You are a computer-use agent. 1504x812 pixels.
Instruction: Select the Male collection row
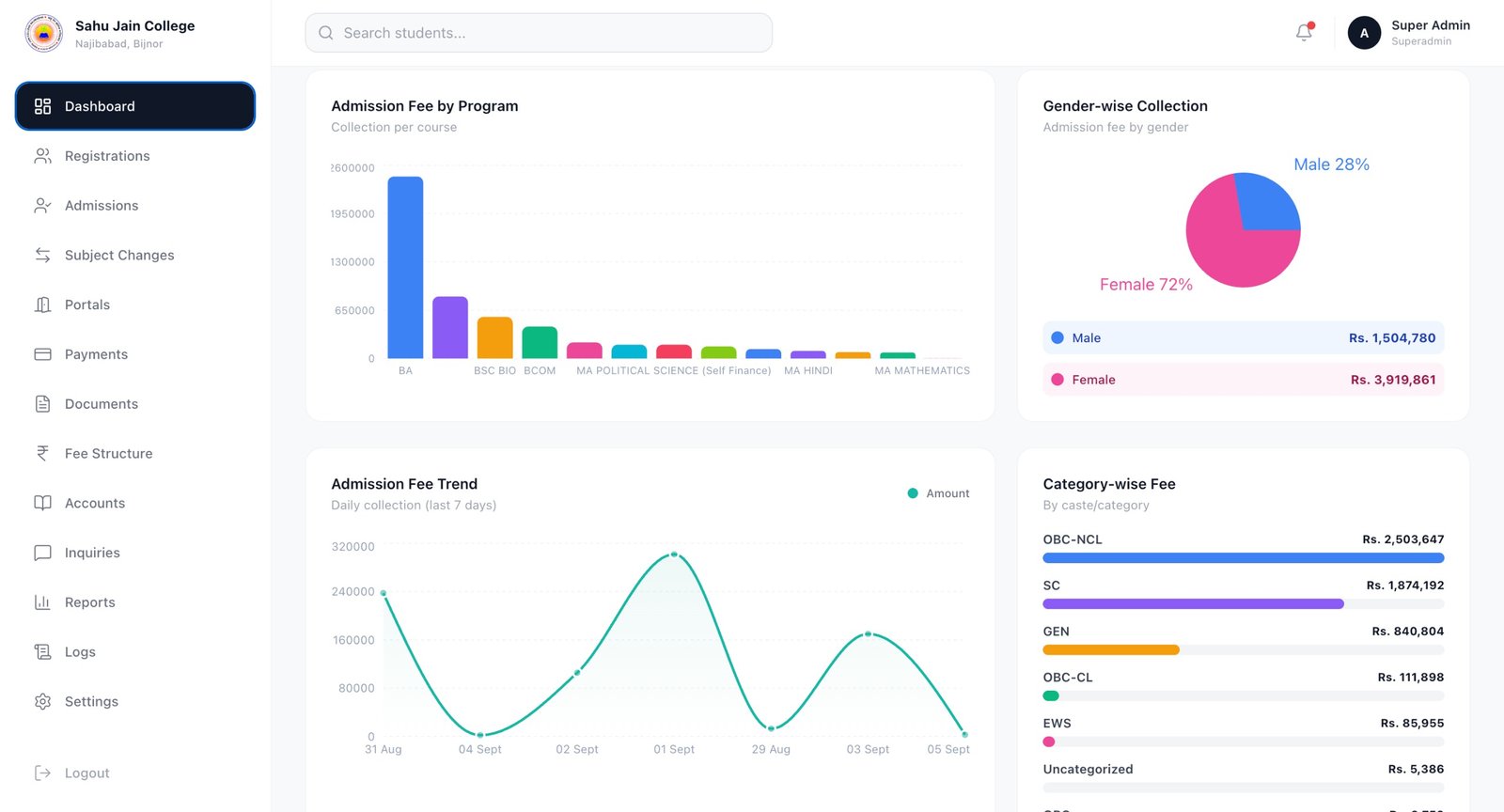1244,337
